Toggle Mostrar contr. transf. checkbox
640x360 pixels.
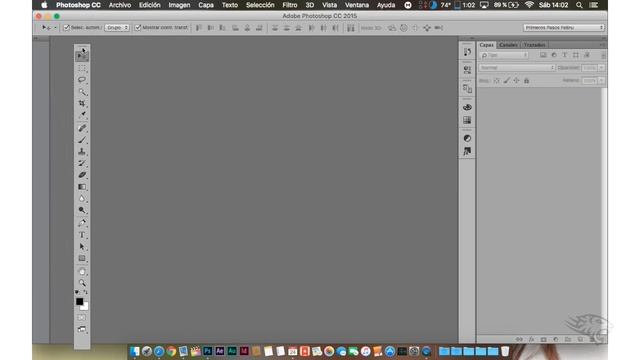(138, 28)
